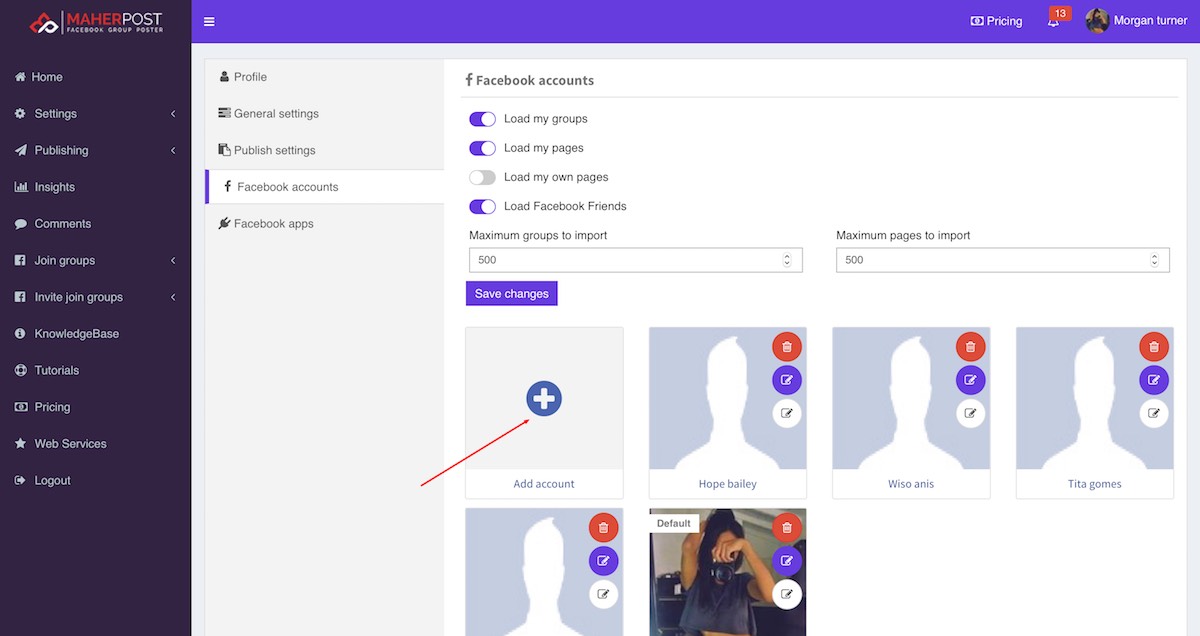Delete the Default account with photo
The image size is (1200, 636).
point(787,528)
